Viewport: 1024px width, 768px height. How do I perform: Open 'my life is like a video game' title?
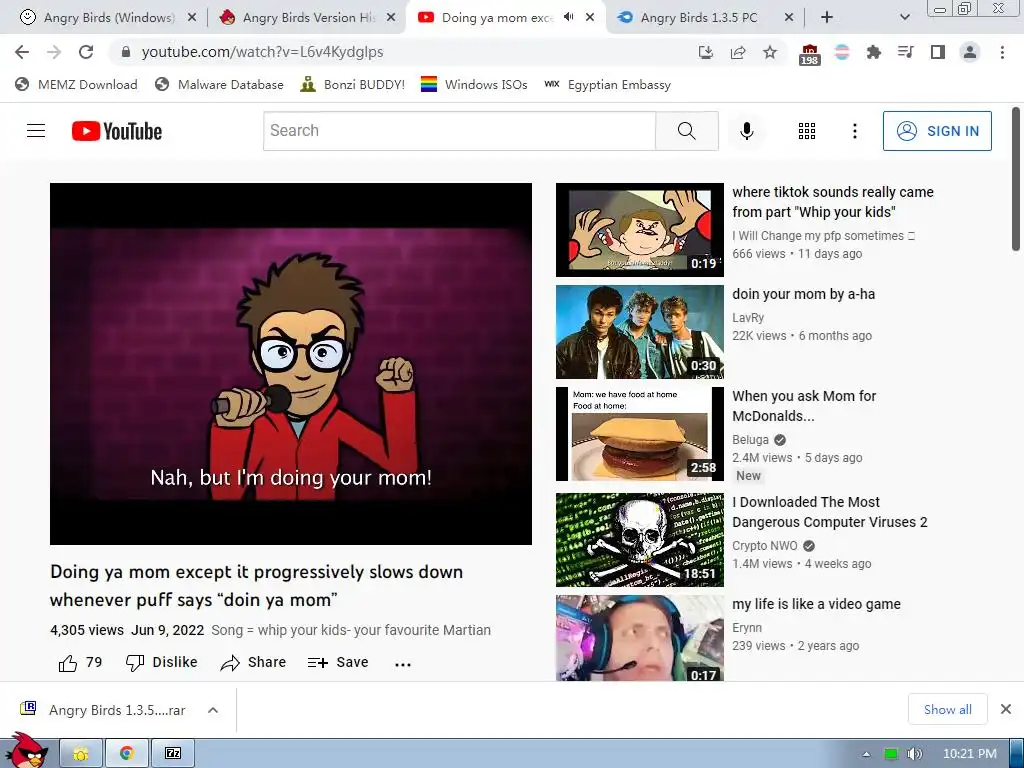pos(816,604)
